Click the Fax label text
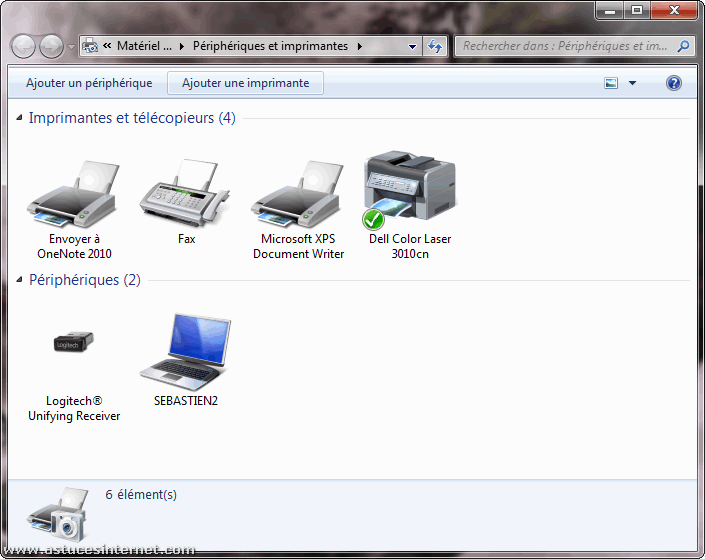The height and width of the screenshot is (559, 705). coord(186,239)
